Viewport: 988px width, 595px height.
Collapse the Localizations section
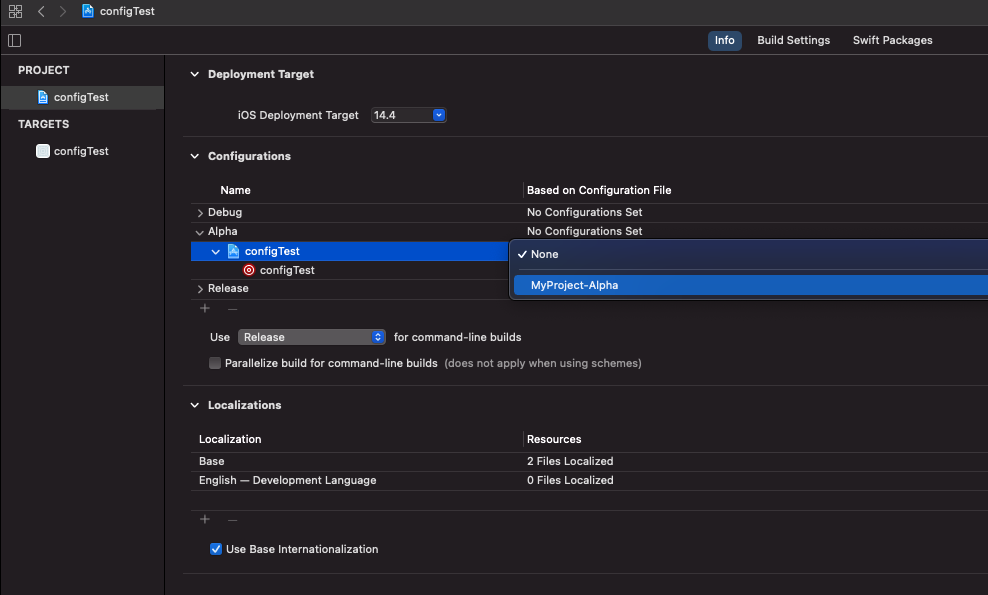click(x=195, y=405)
